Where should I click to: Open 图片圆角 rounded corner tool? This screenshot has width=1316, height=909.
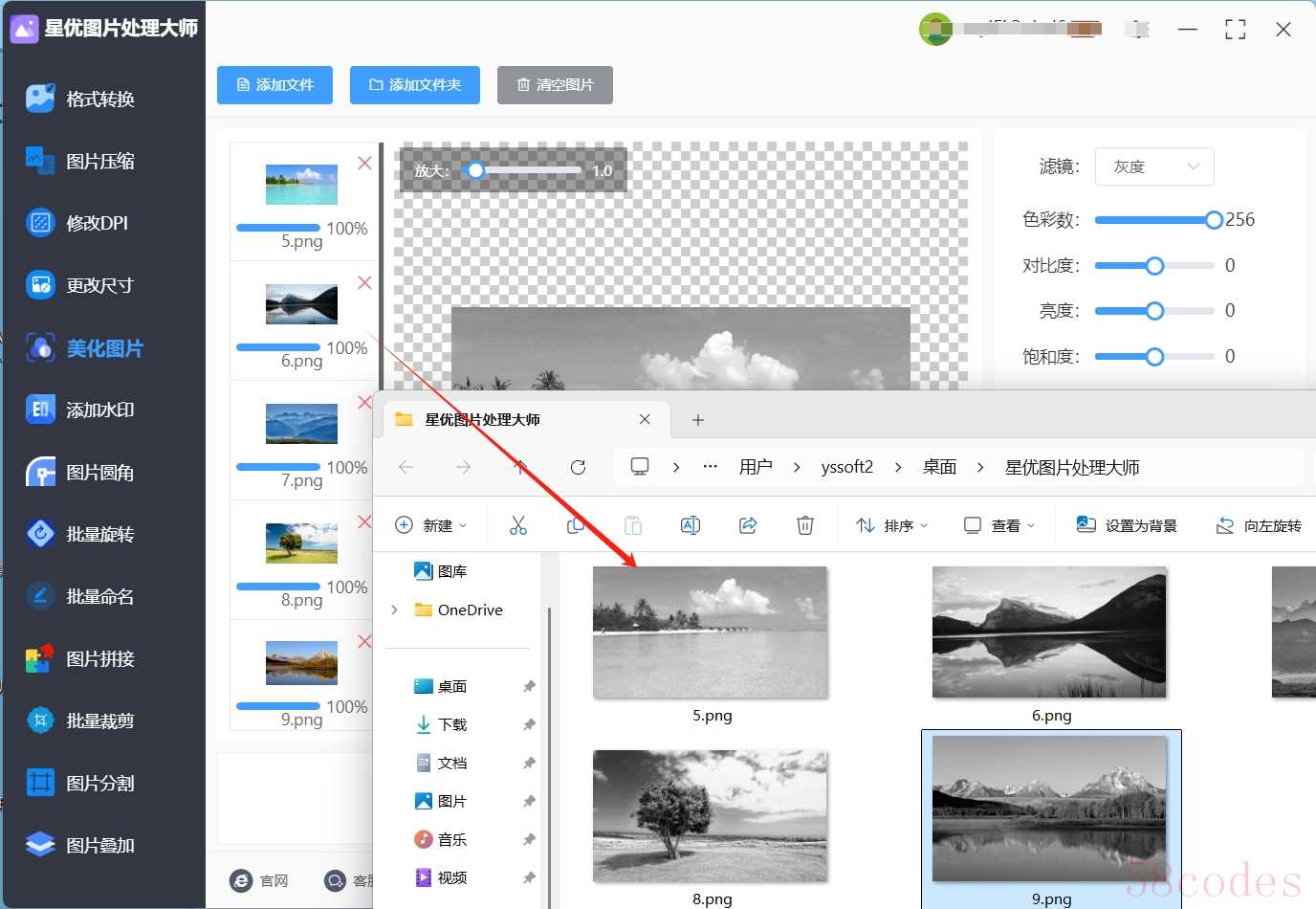coord(81,473)
